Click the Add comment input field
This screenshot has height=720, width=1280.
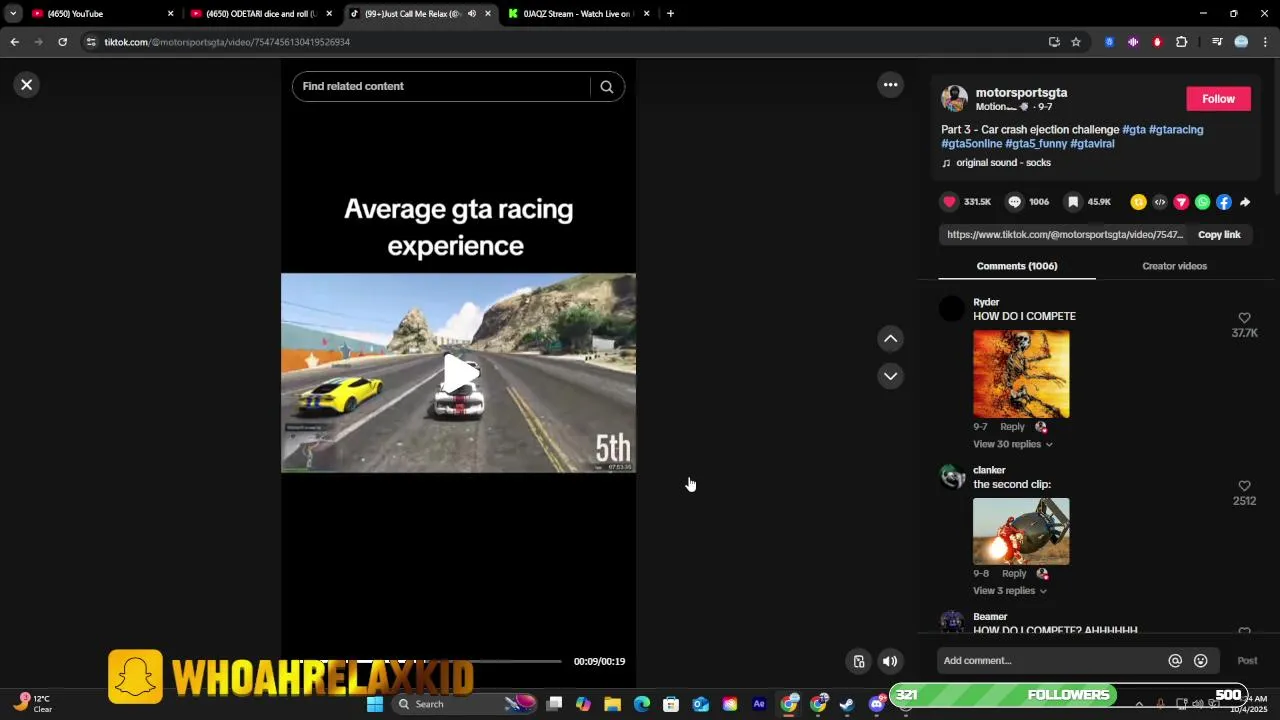click(1050, 661)
